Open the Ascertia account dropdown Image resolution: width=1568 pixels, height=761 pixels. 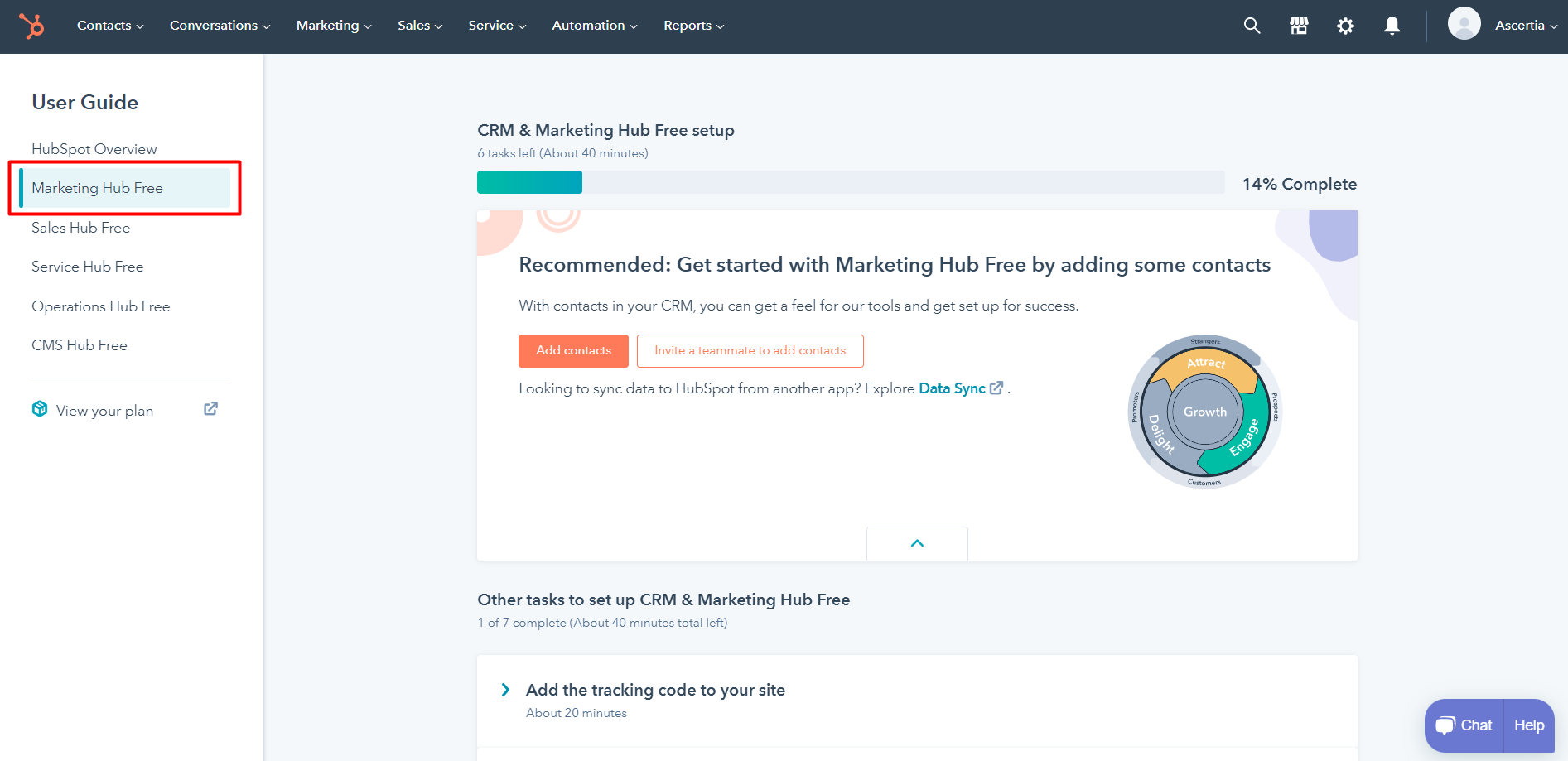click(x=1526, y=26)
